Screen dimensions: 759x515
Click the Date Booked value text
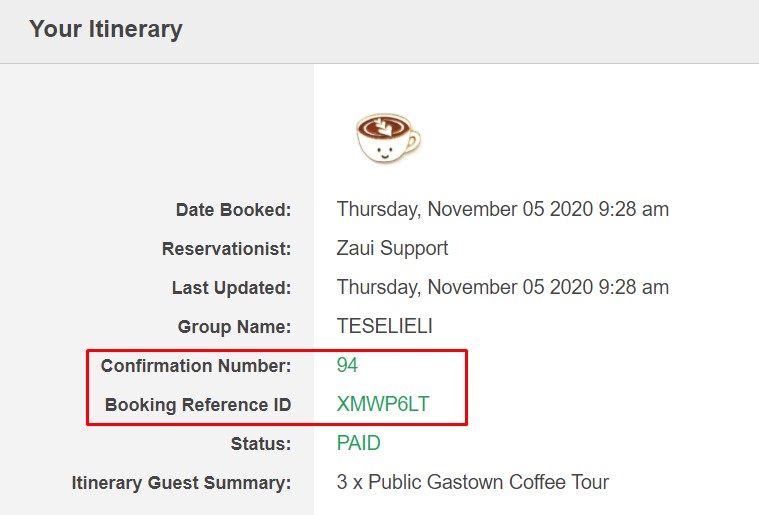pos(502,210)
